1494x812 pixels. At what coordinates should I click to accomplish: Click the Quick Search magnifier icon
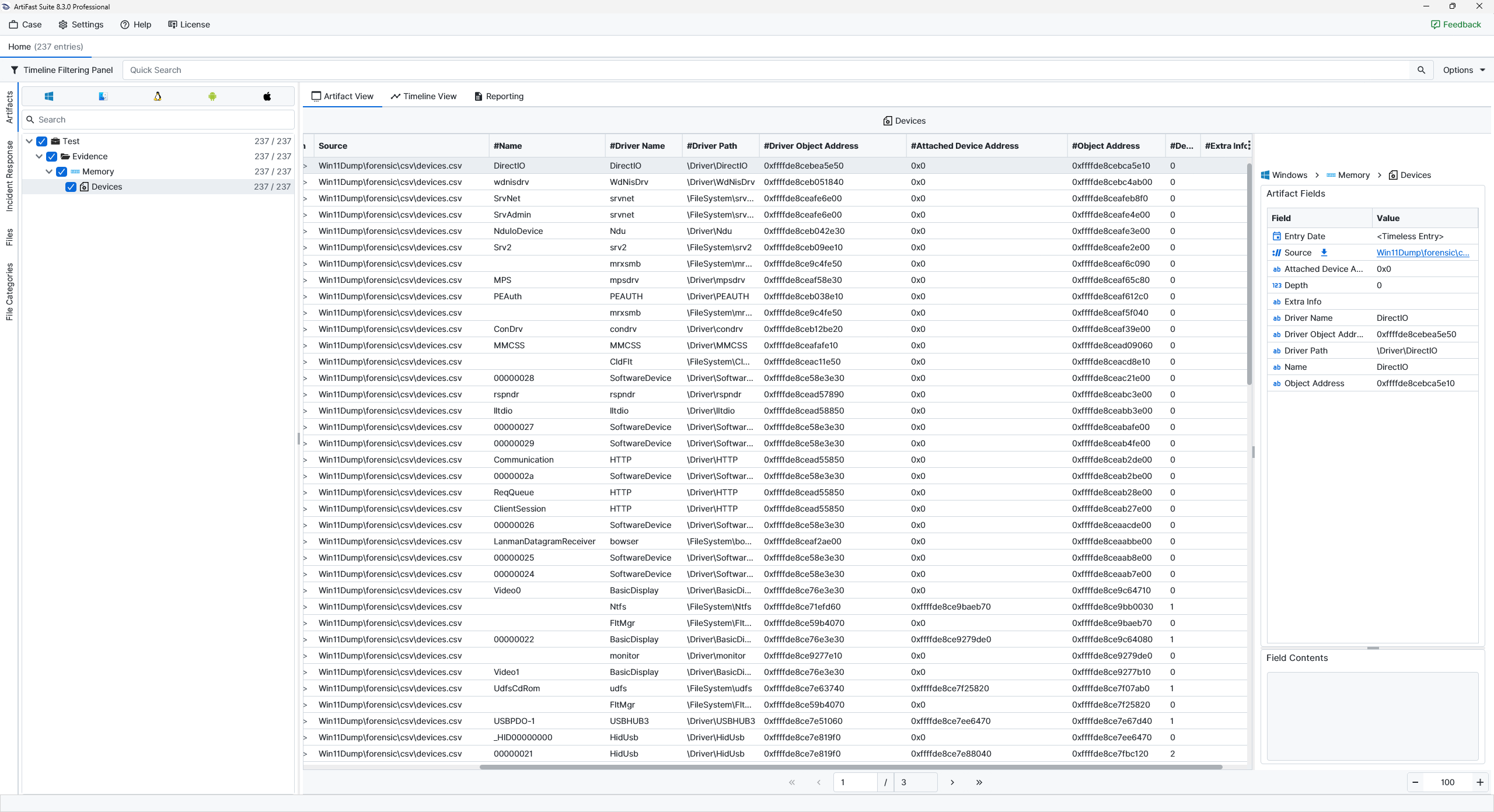[1421, 70]
